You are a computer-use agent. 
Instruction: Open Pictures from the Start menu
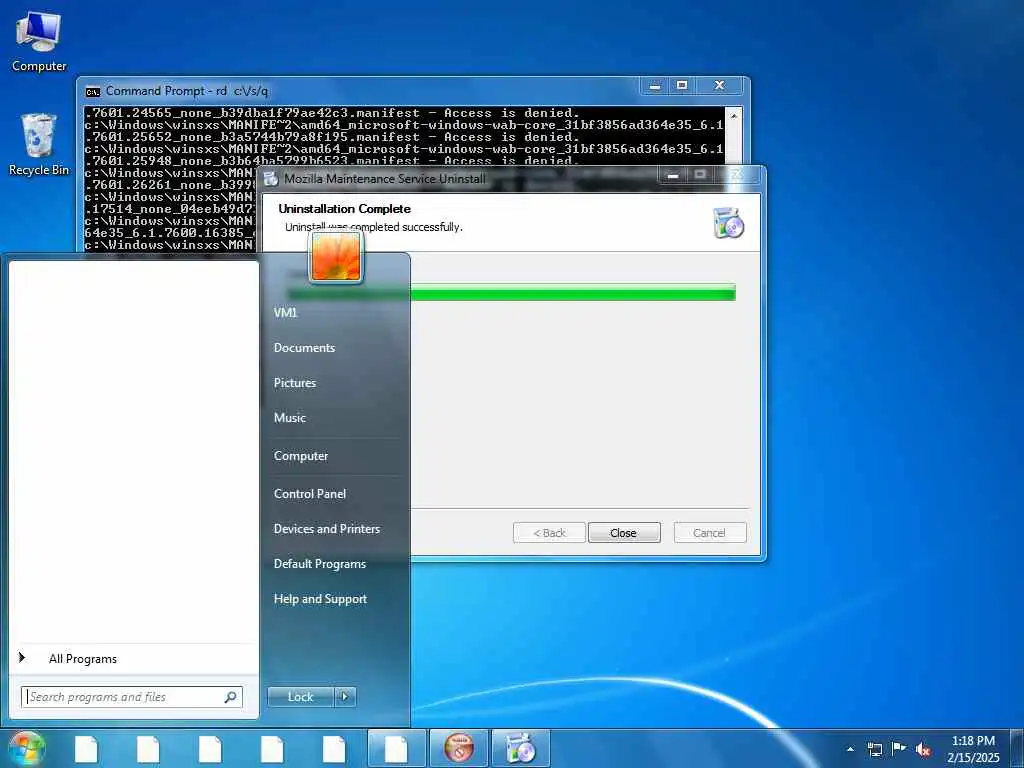[295, 383]
